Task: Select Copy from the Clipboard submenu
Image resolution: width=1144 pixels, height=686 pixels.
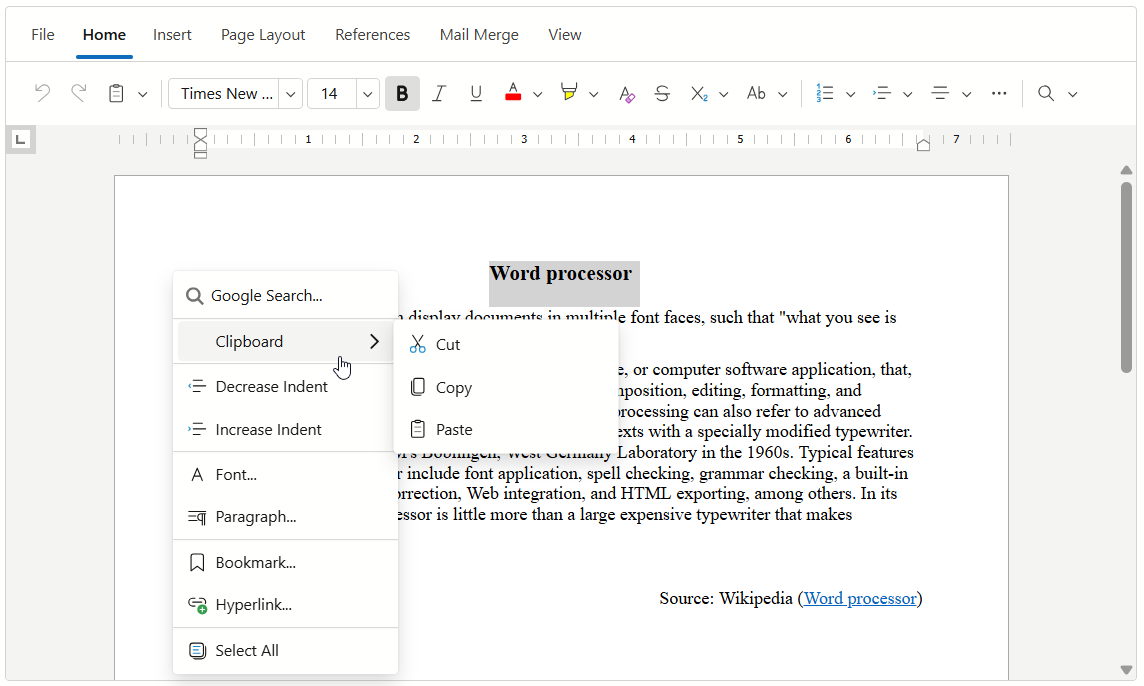Action: coord(452,387)
